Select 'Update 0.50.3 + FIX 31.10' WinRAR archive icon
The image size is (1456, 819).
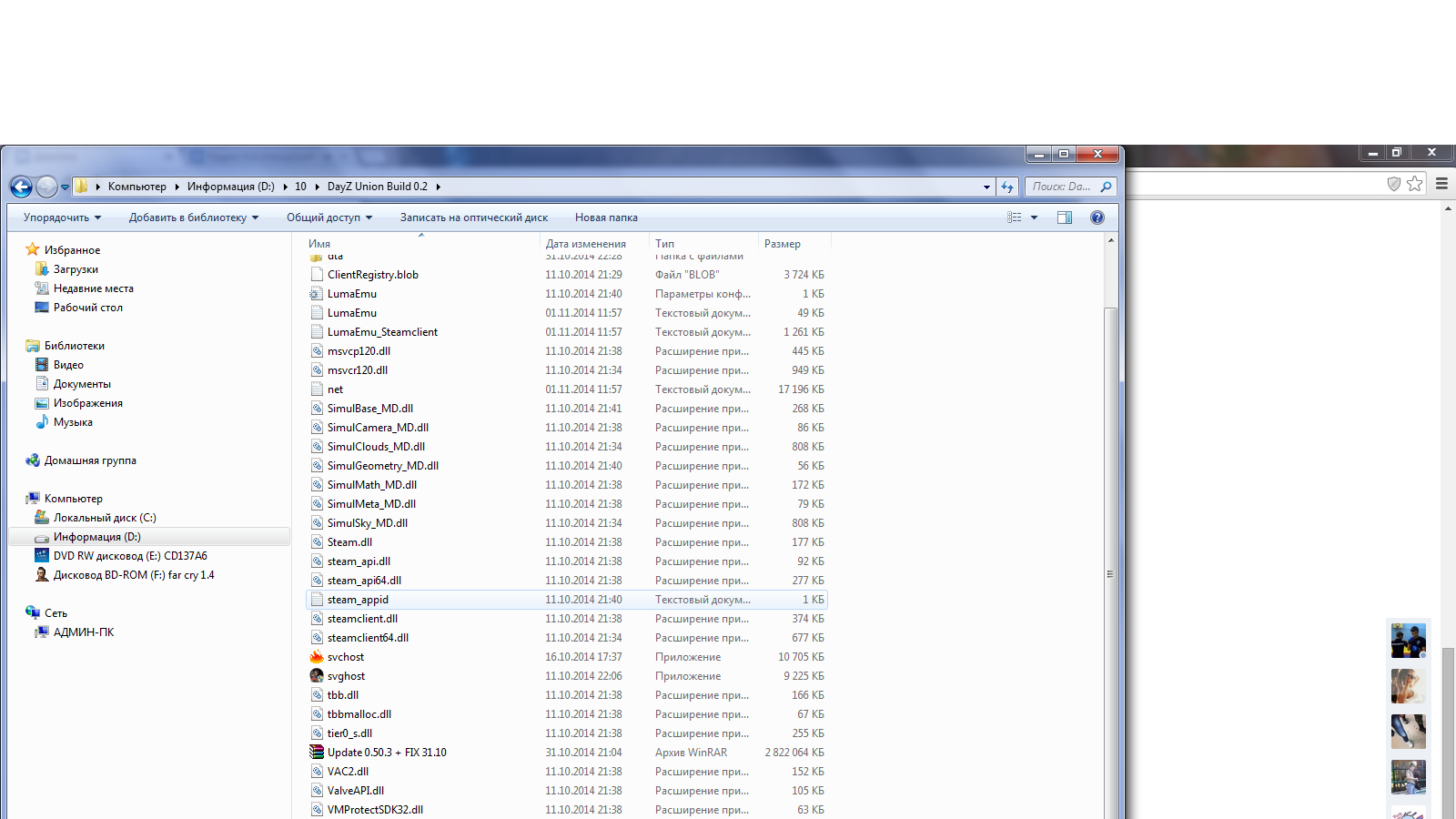pyautogui.click(x=317, y=753)
